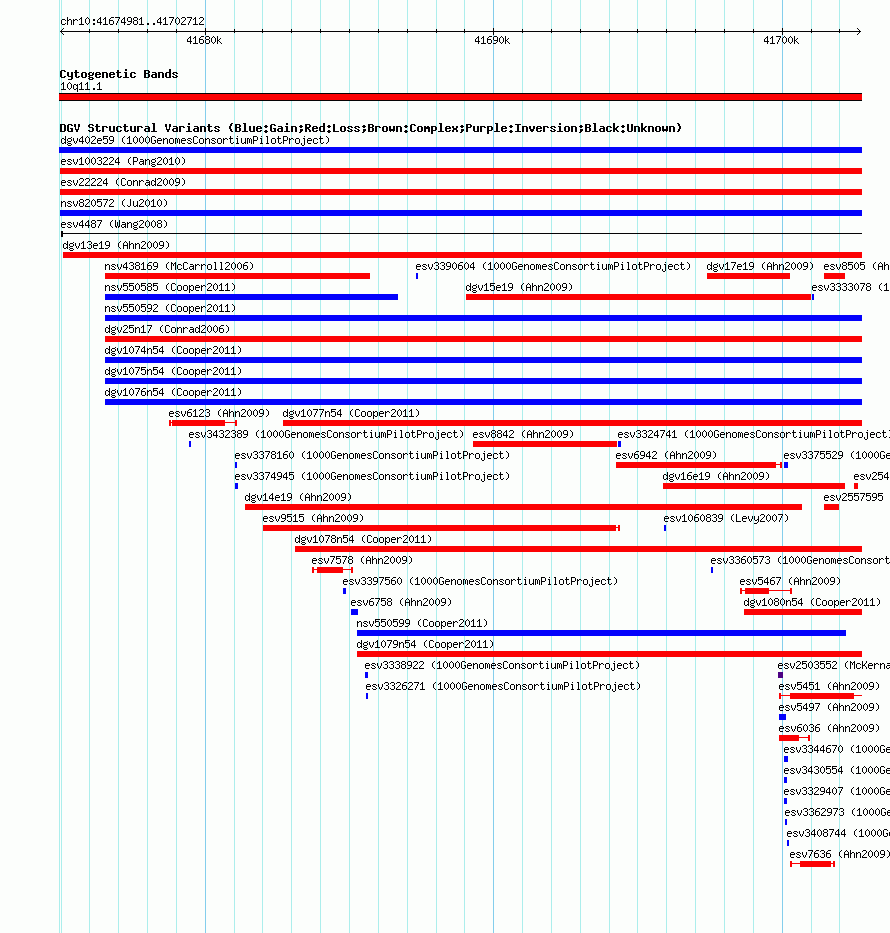Open esv3374945 variant label
This screenshot has height=933, width=890.
pos(372,476)
